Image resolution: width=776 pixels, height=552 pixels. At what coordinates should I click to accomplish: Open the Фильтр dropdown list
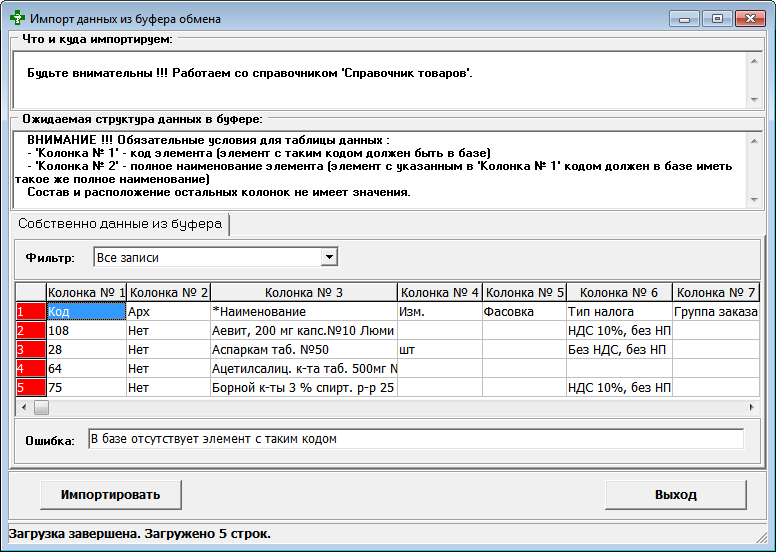point(329,258)
